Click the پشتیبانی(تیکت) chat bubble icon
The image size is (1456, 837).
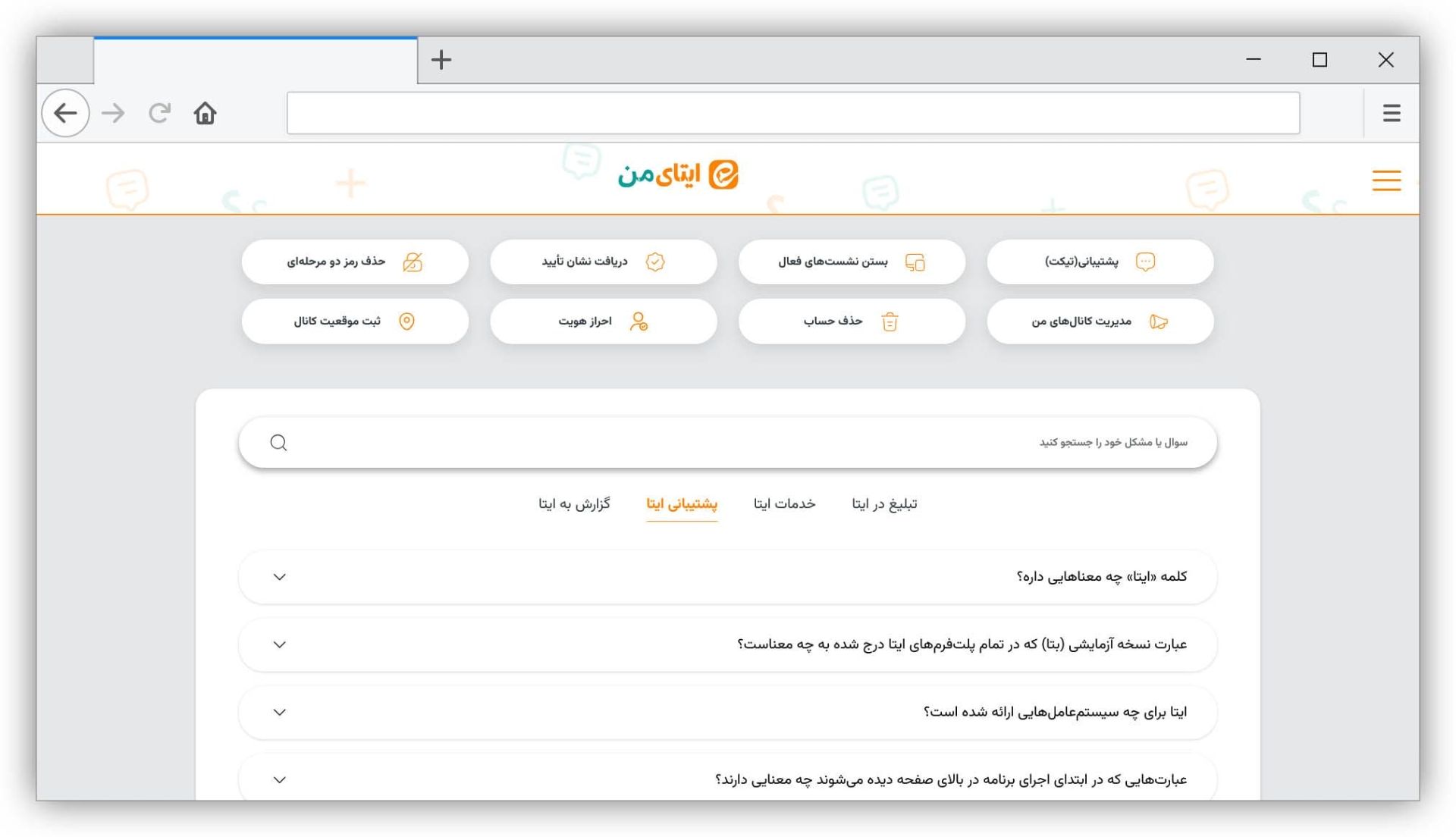1145,262
